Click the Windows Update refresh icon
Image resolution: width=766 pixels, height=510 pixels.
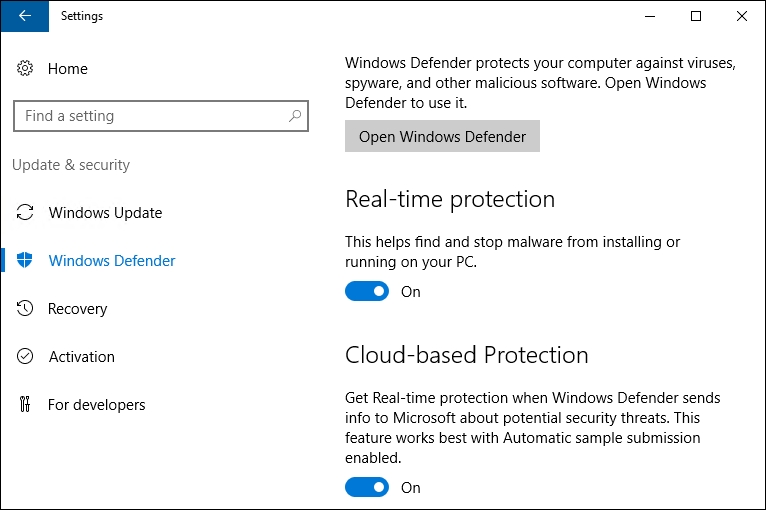point(25,212)
